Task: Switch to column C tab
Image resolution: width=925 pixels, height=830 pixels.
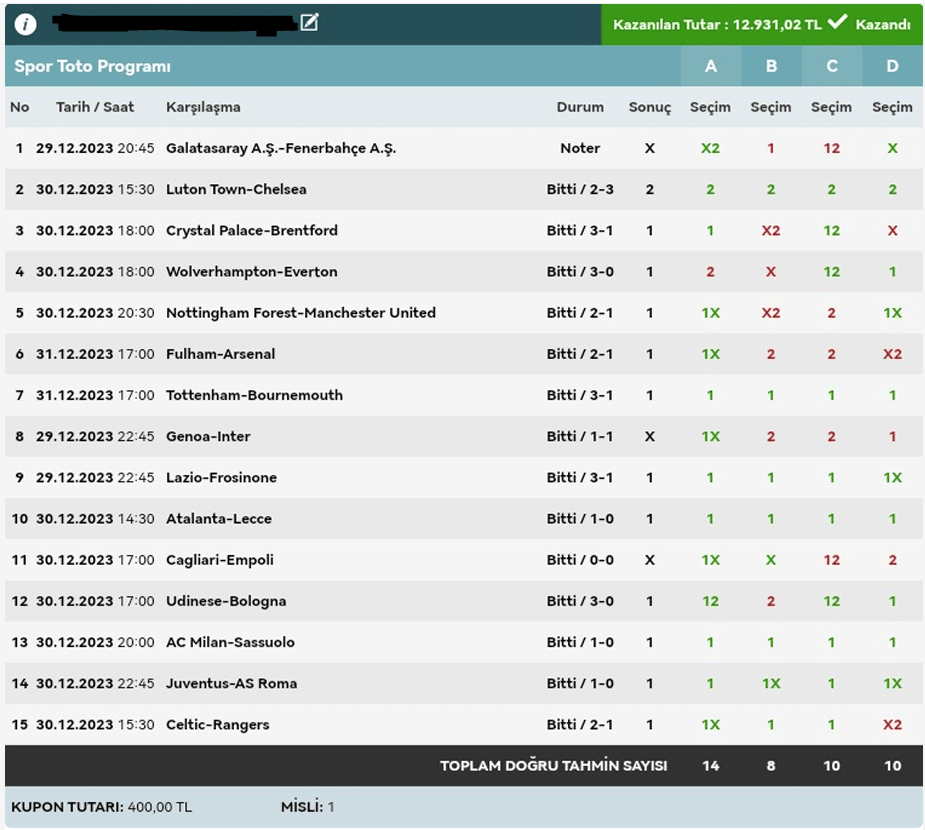Action: [832, 66]
